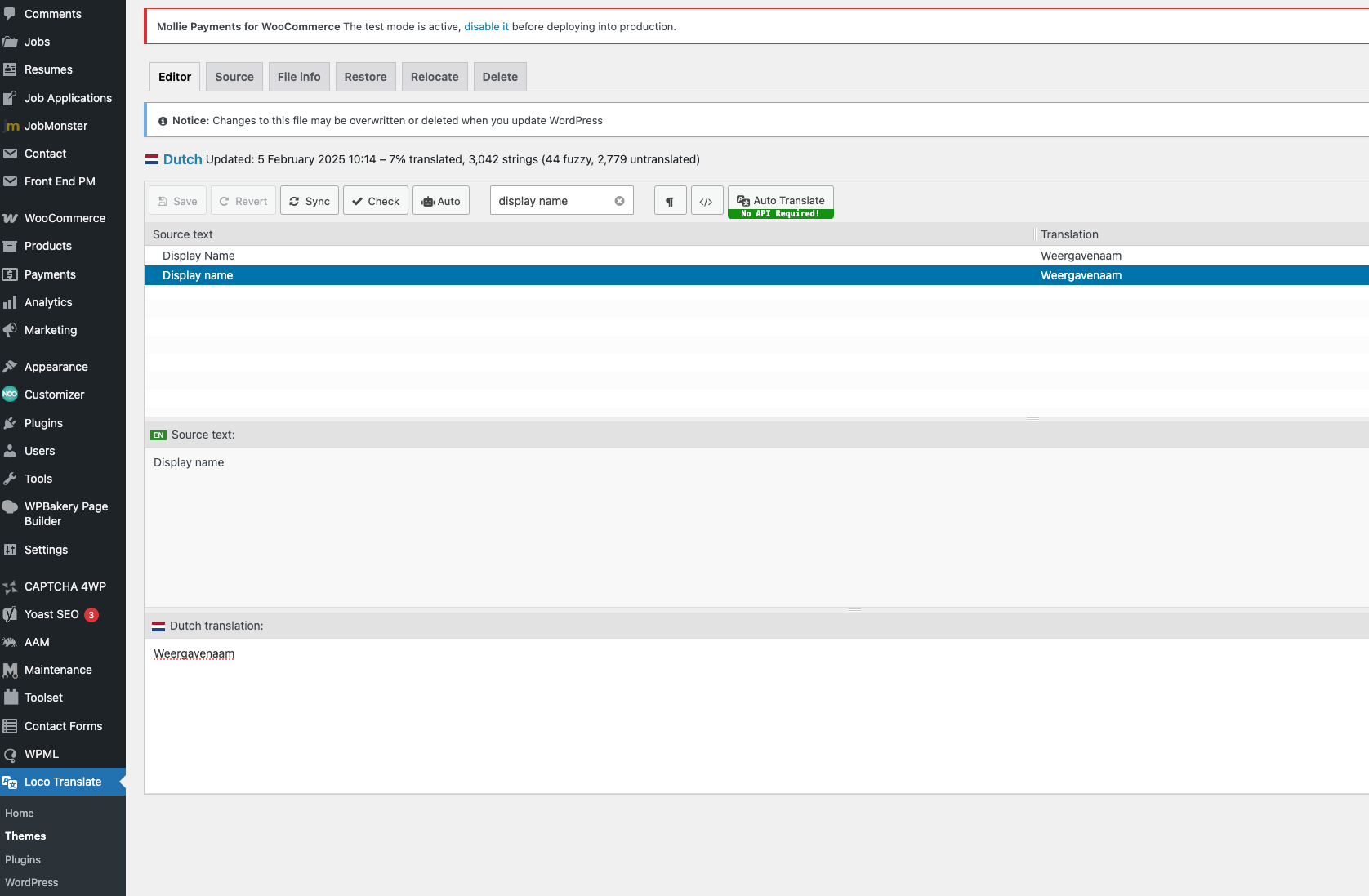Open the AAM menu item
This screenshot has height=896, width=1369.
63,642
